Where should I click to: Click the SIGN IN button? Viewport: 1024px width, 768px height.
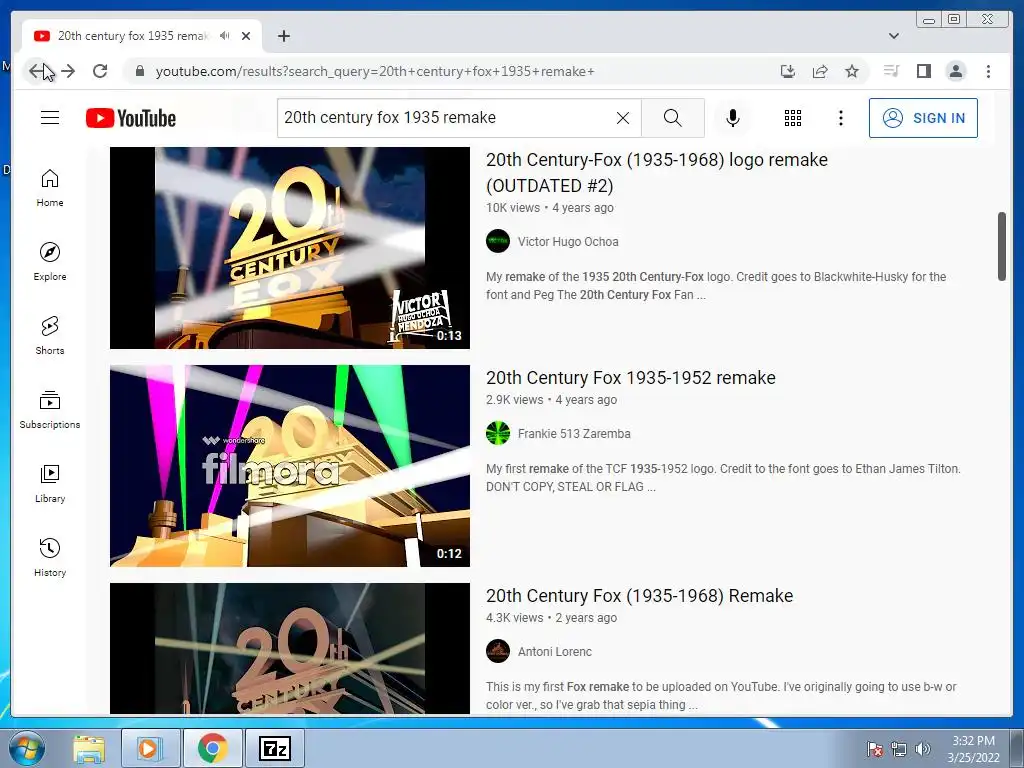[923, 118]
